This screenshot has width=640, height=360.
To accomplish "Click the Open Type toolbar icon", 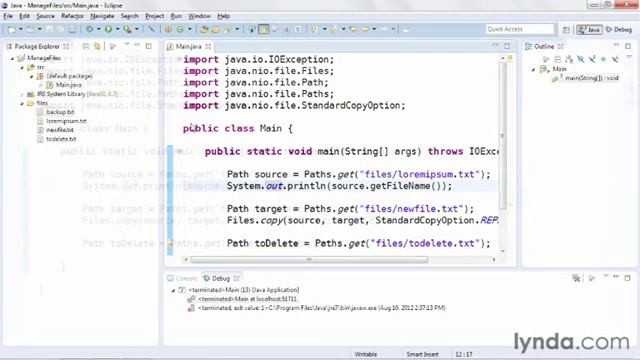I will tap(204, 29).
